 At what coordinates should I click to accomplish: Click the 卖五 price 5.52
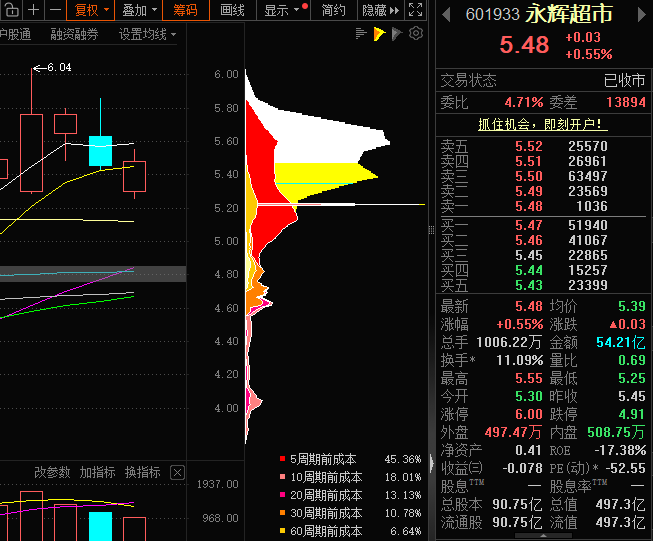tap(529, 146)
